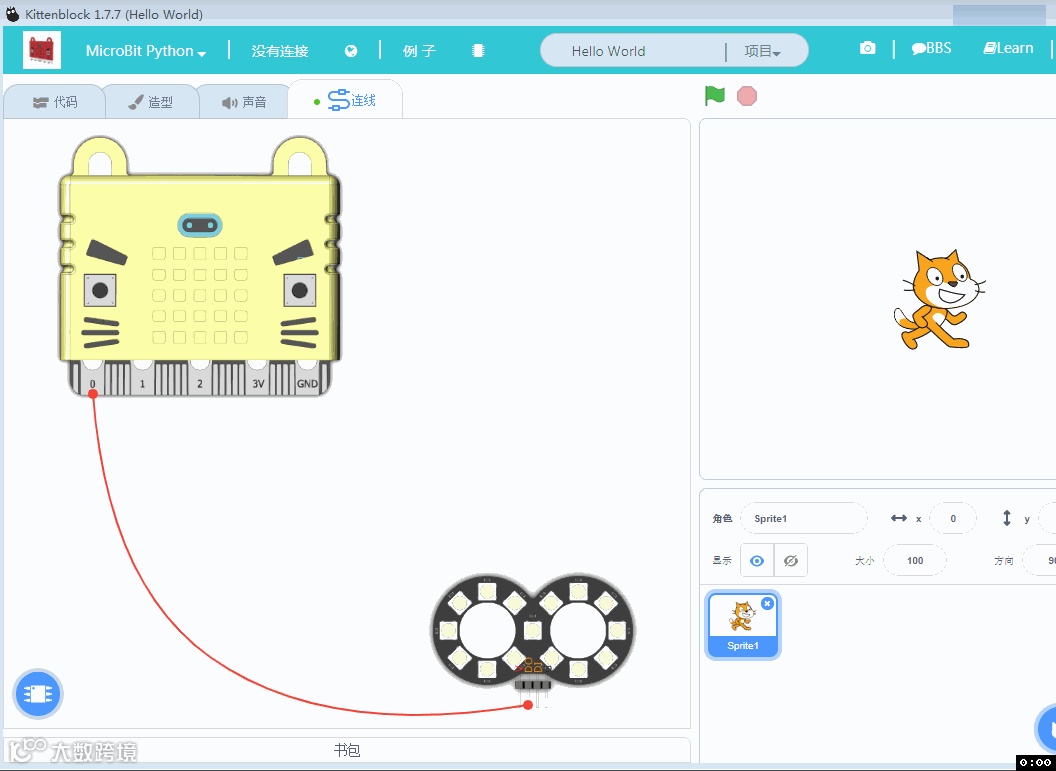
Task: Click the globe language icon
Action: click(351, 51)
